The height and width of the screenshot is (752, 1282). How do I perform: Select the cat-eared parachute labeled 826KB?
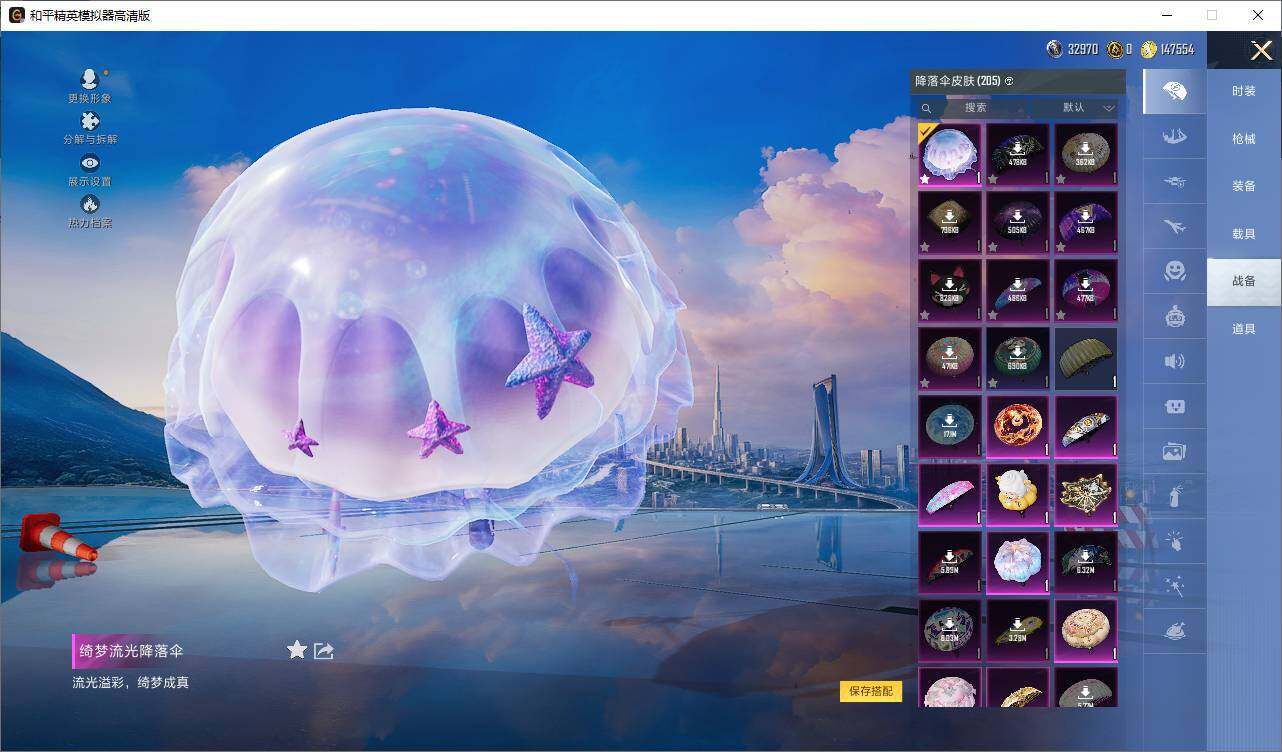point(950,291)
